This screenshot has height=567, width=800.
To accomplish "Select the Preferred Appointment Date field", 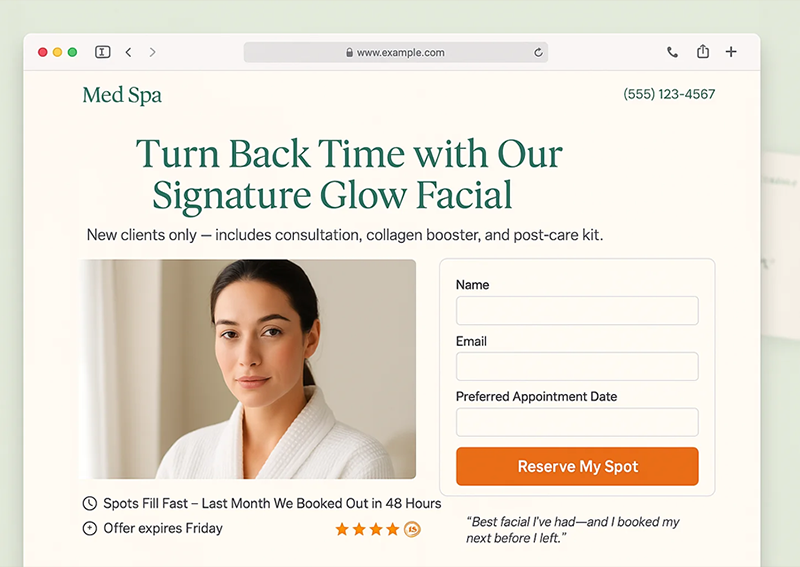I will (x=577, y=422).
